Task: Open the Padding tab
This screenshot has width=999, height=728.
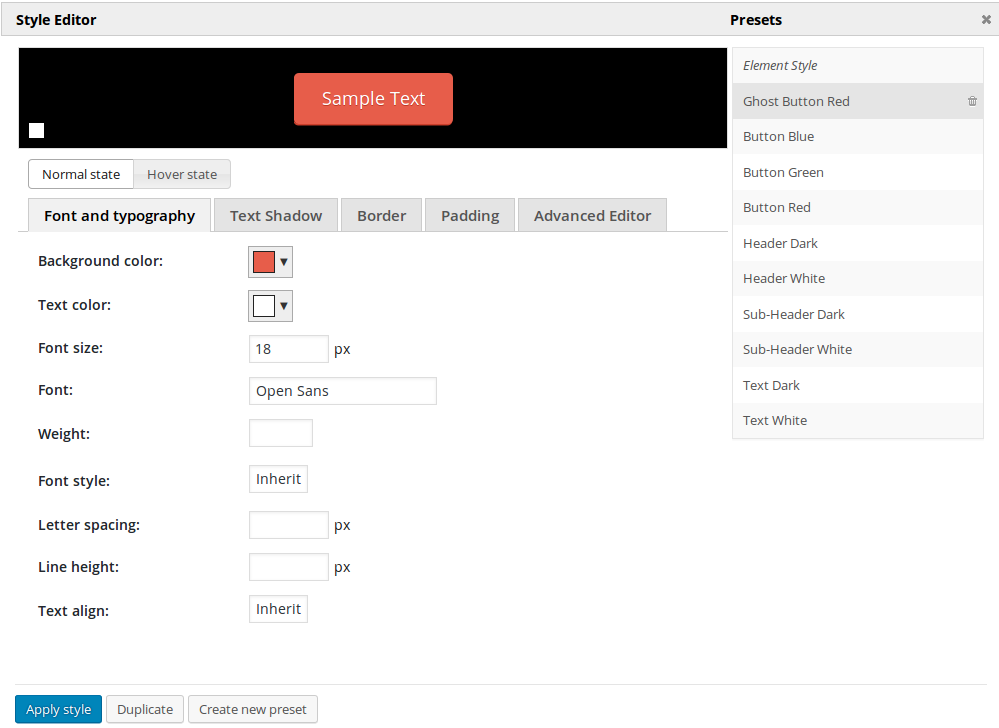Action: tap(469, 214)
